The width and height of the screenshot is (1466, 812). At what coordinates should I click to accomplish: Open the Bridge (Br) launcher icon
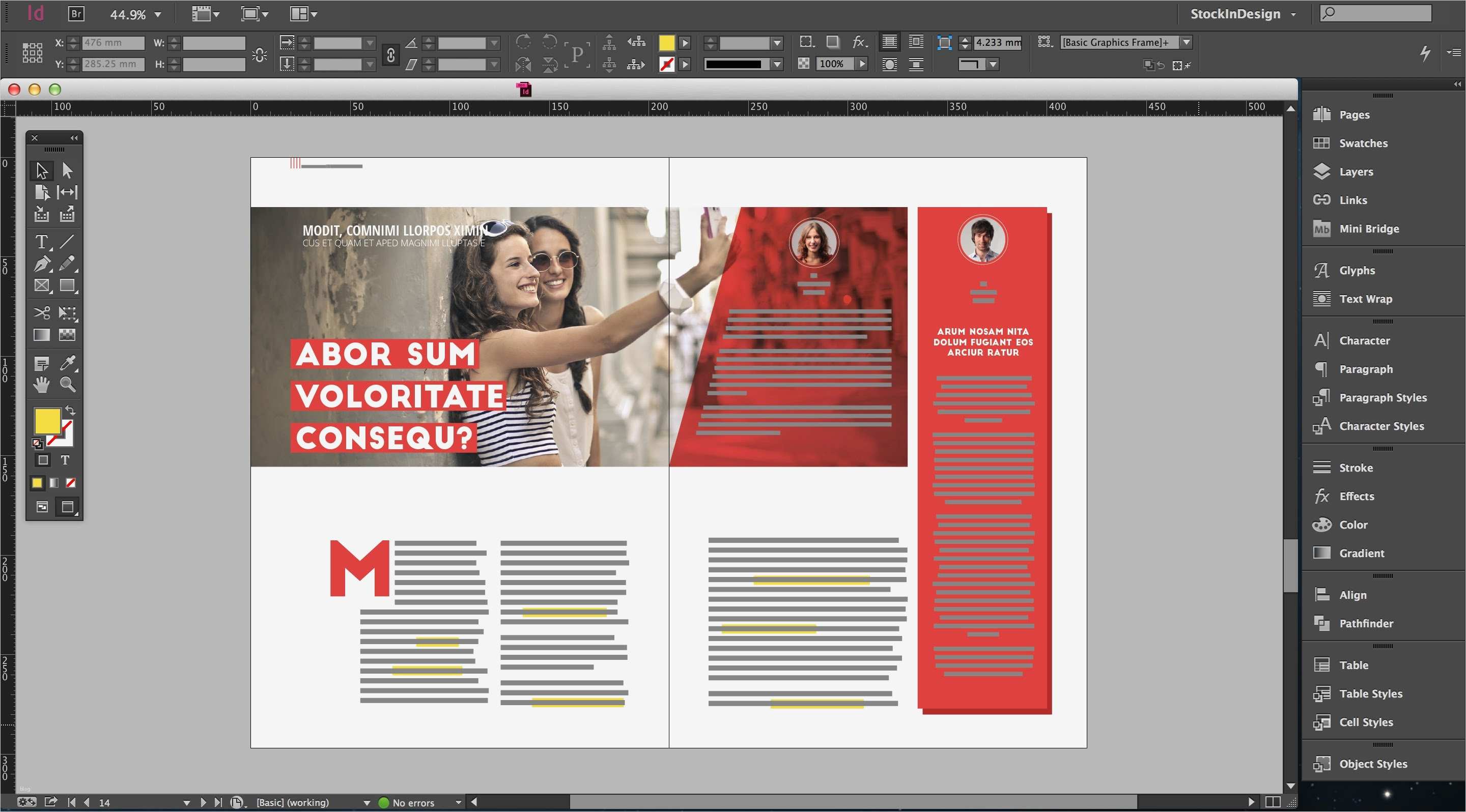point(76,14)
